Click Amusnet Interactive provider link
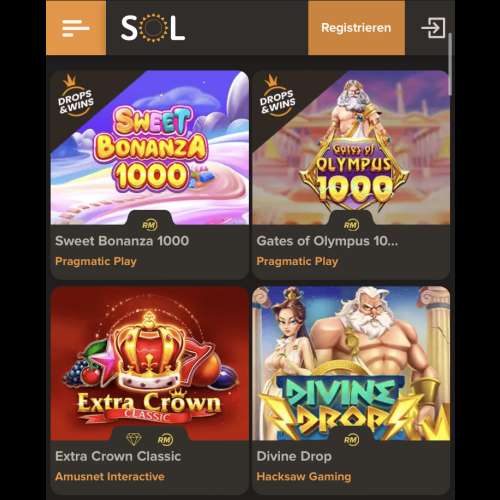 tap(110, 476)
